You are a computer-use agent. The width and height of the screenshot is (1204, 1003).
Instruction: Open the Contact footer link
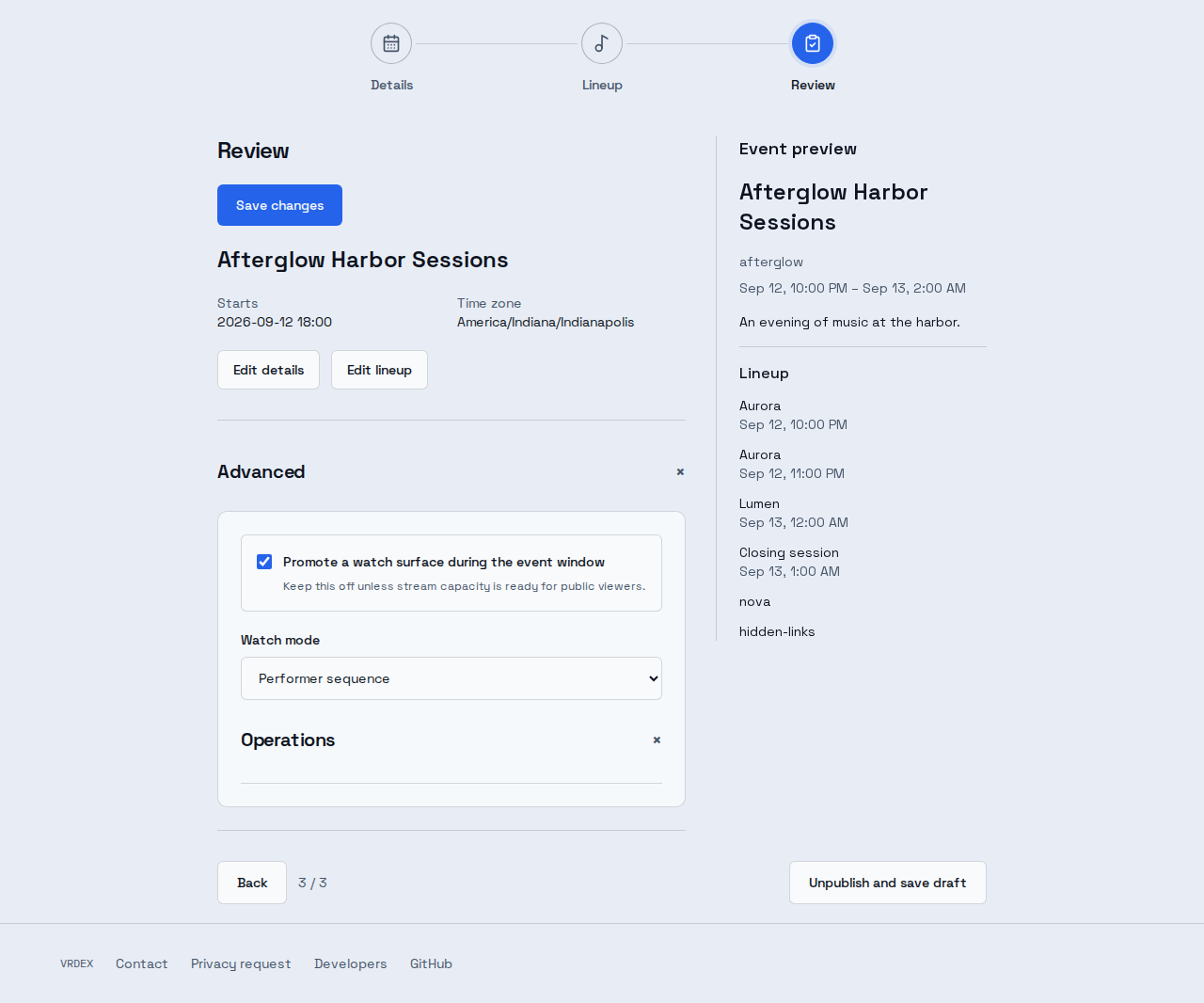pyautogui.click(x=142, y=963)
